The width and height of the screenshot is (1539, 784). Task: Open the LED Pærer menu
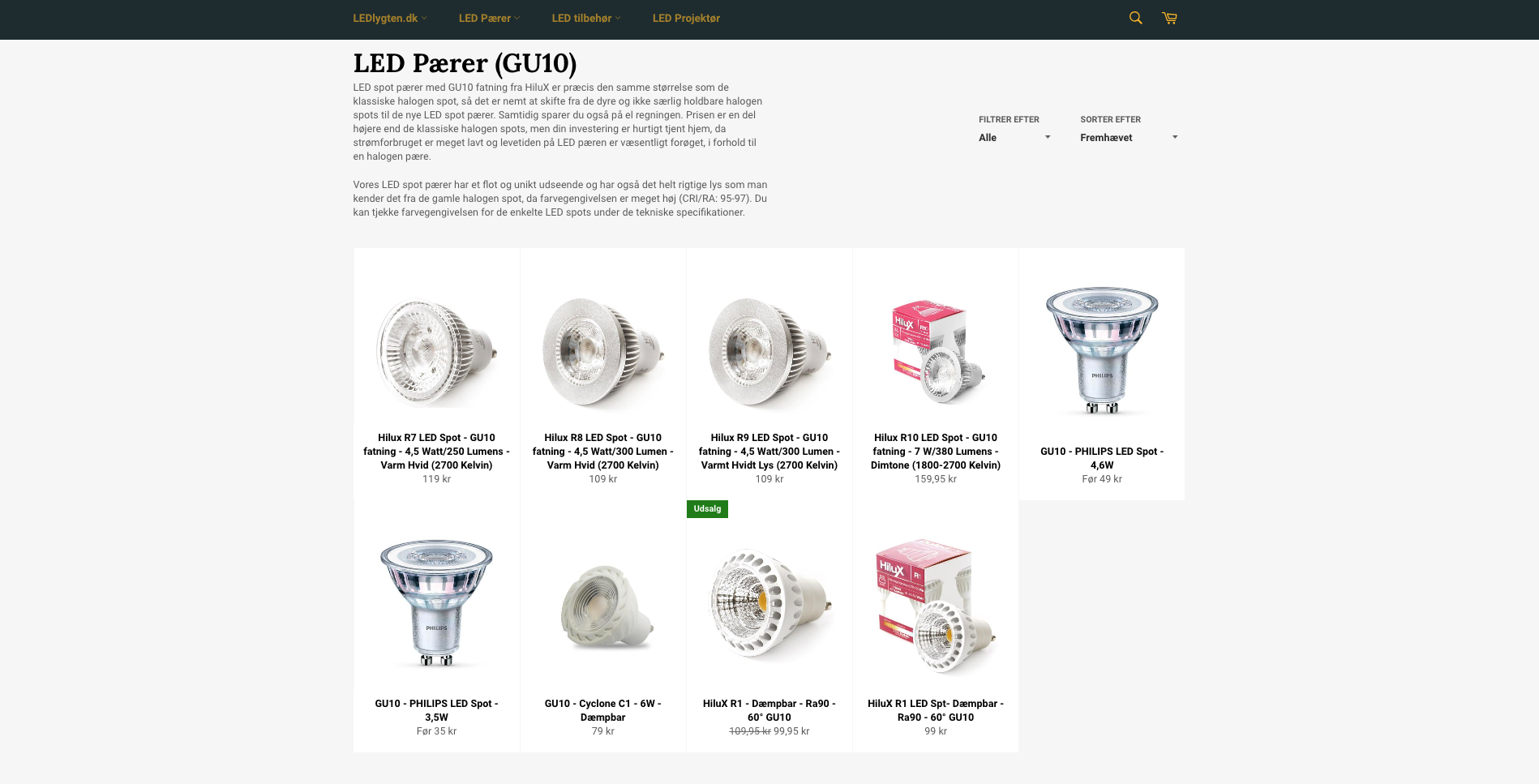[490, 18]
